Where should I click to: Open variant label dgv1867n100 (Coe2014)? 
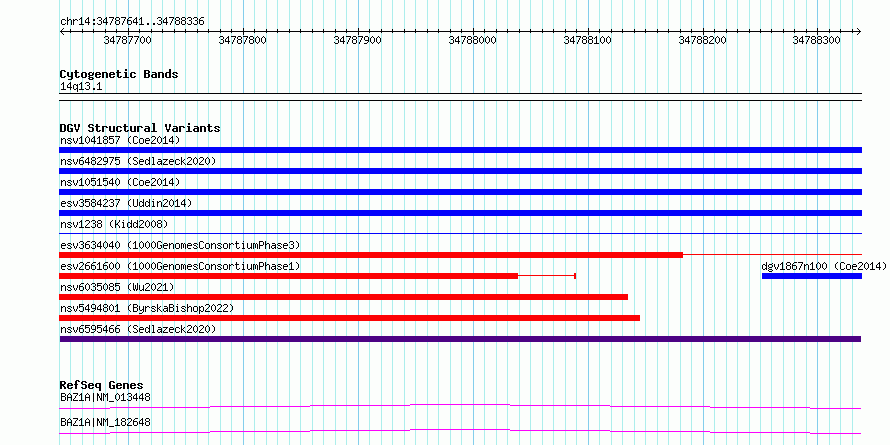824,266
